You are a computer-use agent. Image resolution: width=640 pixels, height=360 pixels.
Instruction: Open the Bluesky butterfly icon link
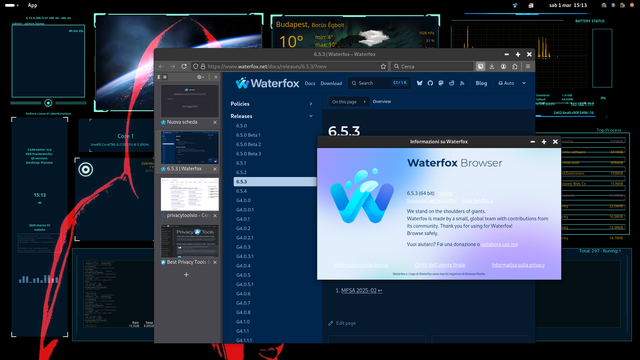click(x=419, y=83)
